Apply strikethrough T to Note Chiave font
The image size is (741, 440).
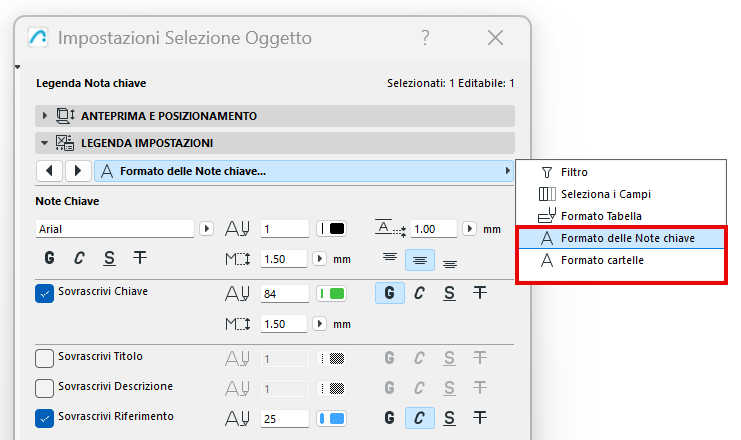point(139,258)
